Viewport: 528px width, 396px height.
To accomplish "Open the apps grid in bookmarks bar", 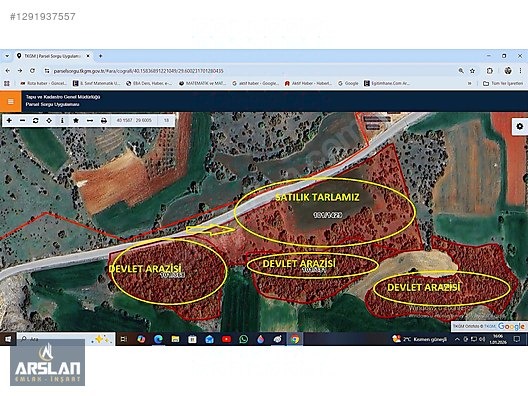I will pyautogui.click(x=7, y=83).
